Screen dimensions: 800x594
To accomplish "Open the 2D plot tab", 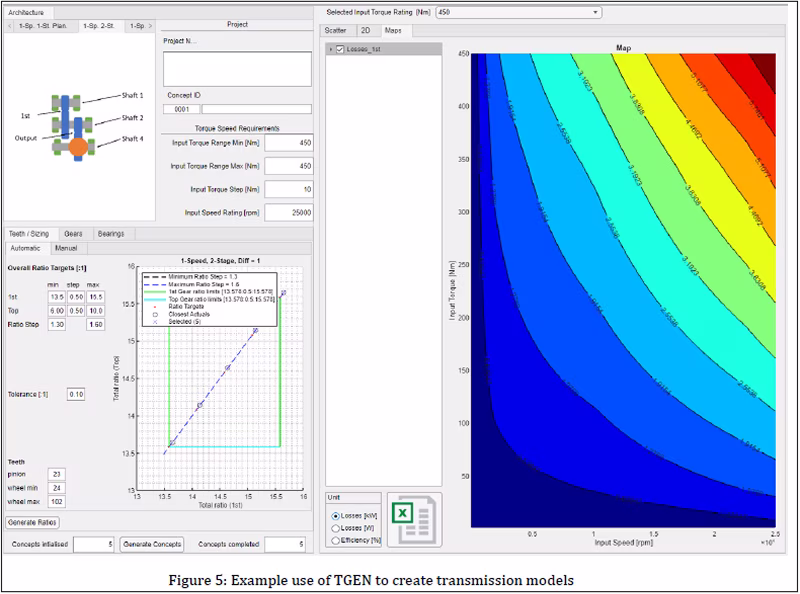I will coord(364,31).
